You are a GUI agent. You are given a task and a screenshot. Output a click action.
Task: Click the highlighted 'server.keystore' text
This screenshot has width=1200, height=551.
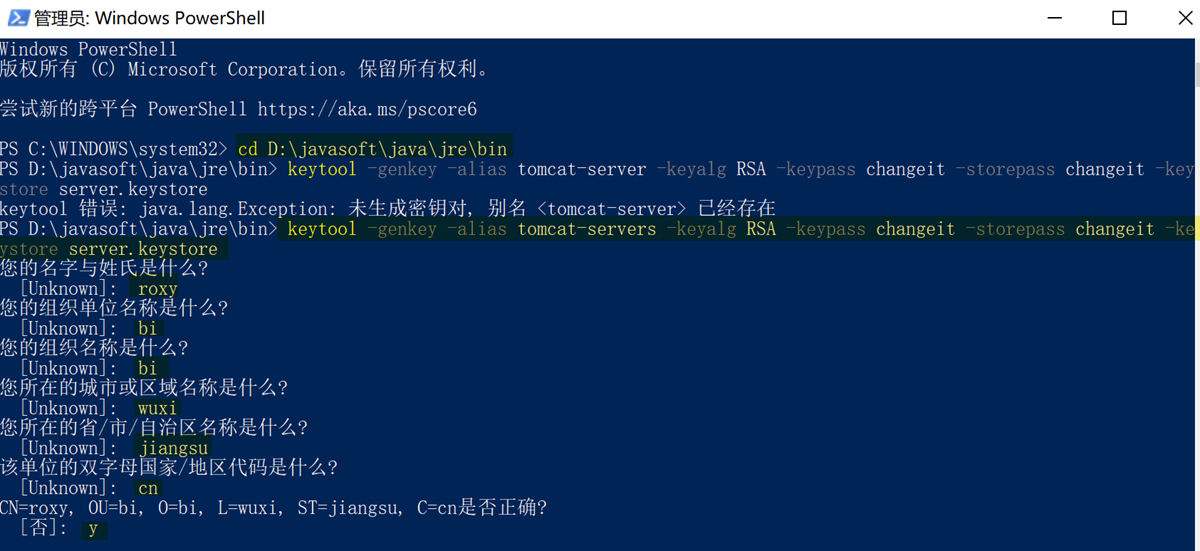pyautogui.click(x=142, y=249)
